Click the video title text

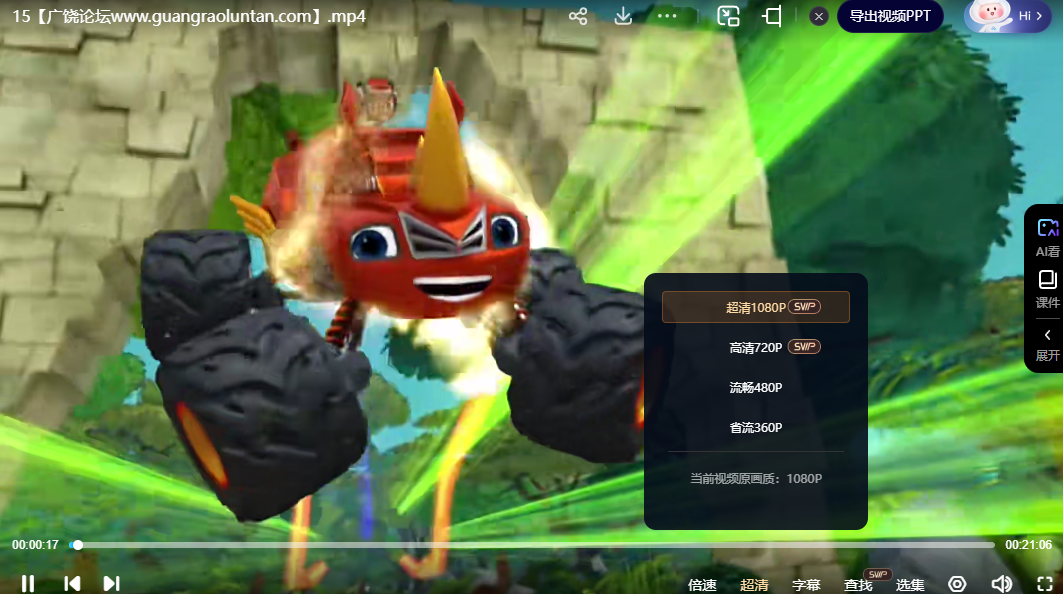189,16
